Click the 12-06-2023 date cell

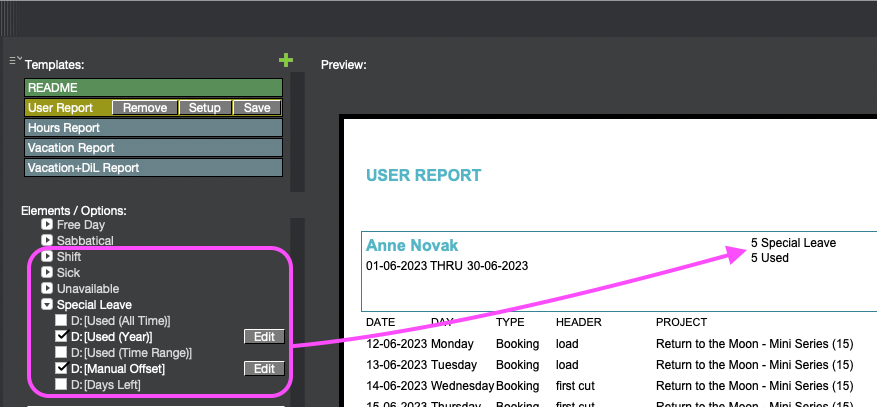pos(397,344)
